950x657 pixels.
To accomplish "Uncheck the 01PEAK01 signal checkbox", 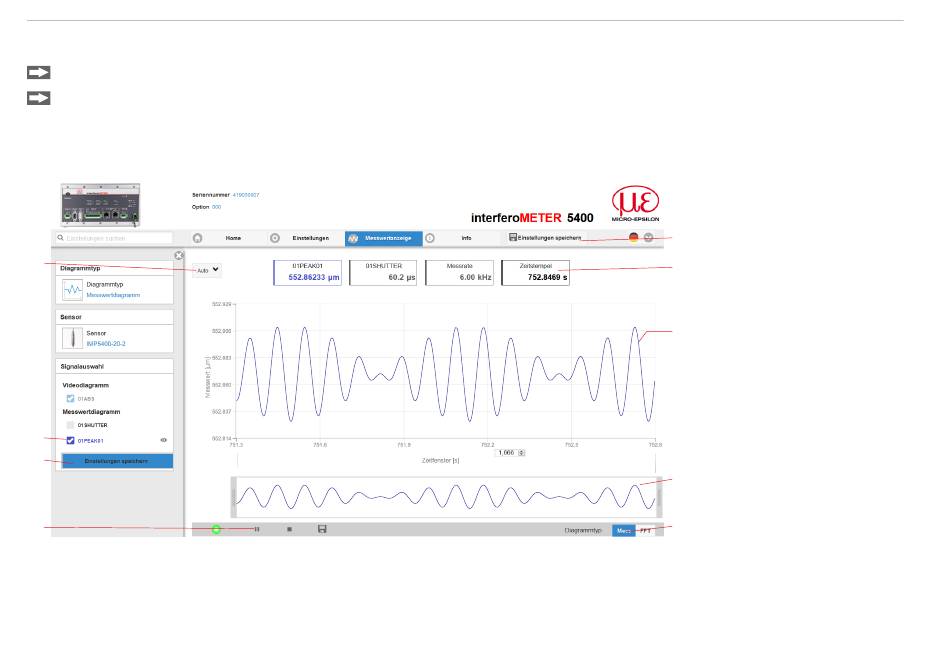I will pos(70,441).
